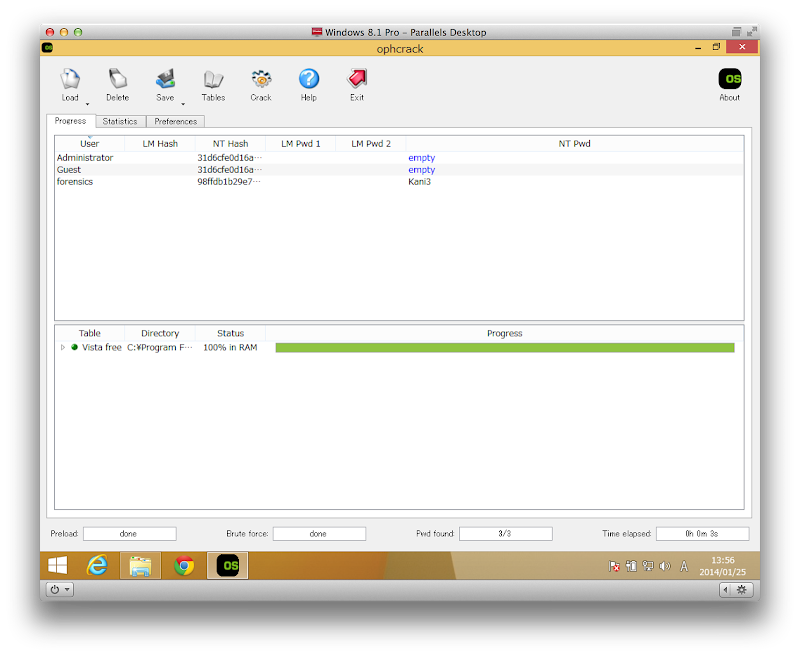This screenshot has height=656, width=800.
Task: Click the LM Pwd 2 column header
Action: click(x=371, y=144)
